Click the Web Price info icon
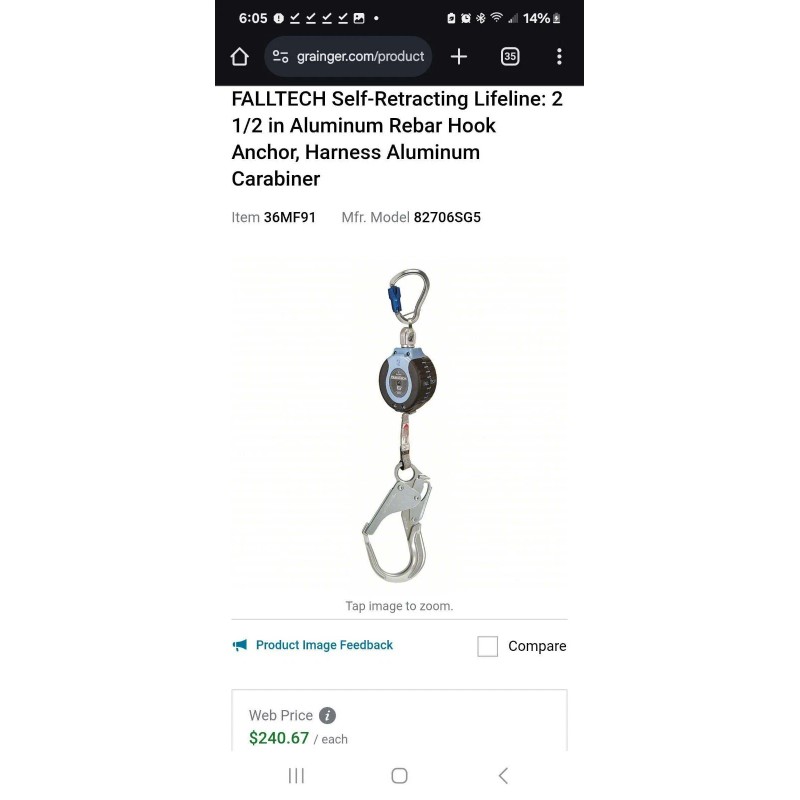Screen dimensions: 800x800 (x=328, y=715)
